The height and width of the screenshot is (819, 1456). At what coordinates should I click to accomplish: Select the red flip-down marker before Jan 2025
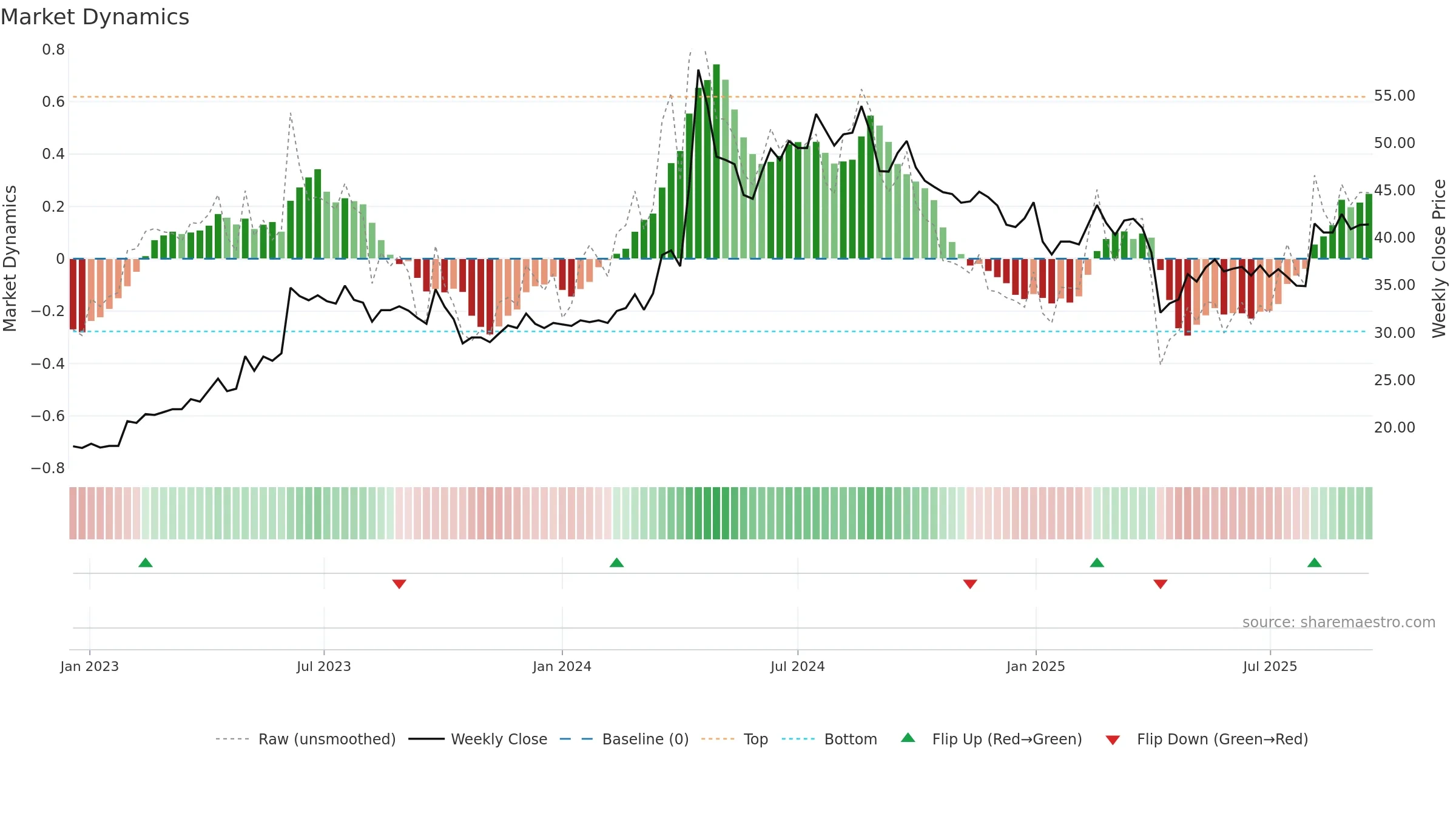point(970,584)
